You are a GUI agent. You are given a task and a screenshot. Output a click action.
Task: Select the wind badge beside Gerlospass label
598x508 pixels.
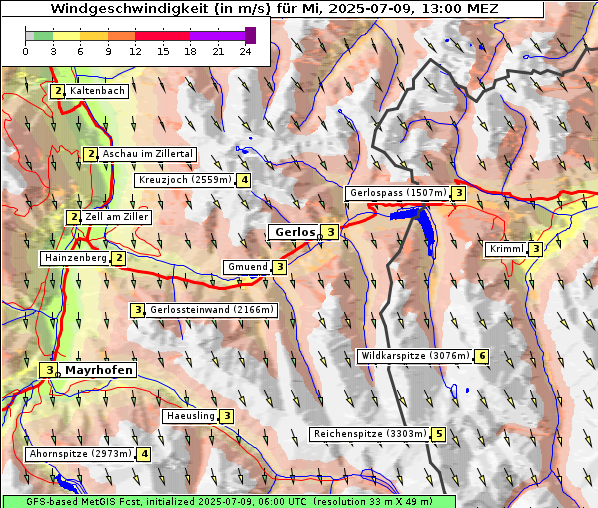(x=459, y=193)
